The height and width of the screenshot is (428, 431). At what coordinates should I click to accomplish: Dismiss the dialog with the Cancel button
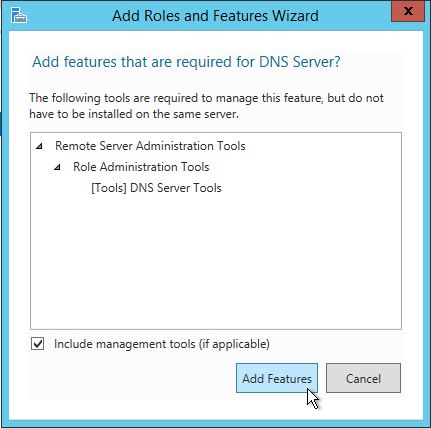pyautogui.click(x=363, y=378)
